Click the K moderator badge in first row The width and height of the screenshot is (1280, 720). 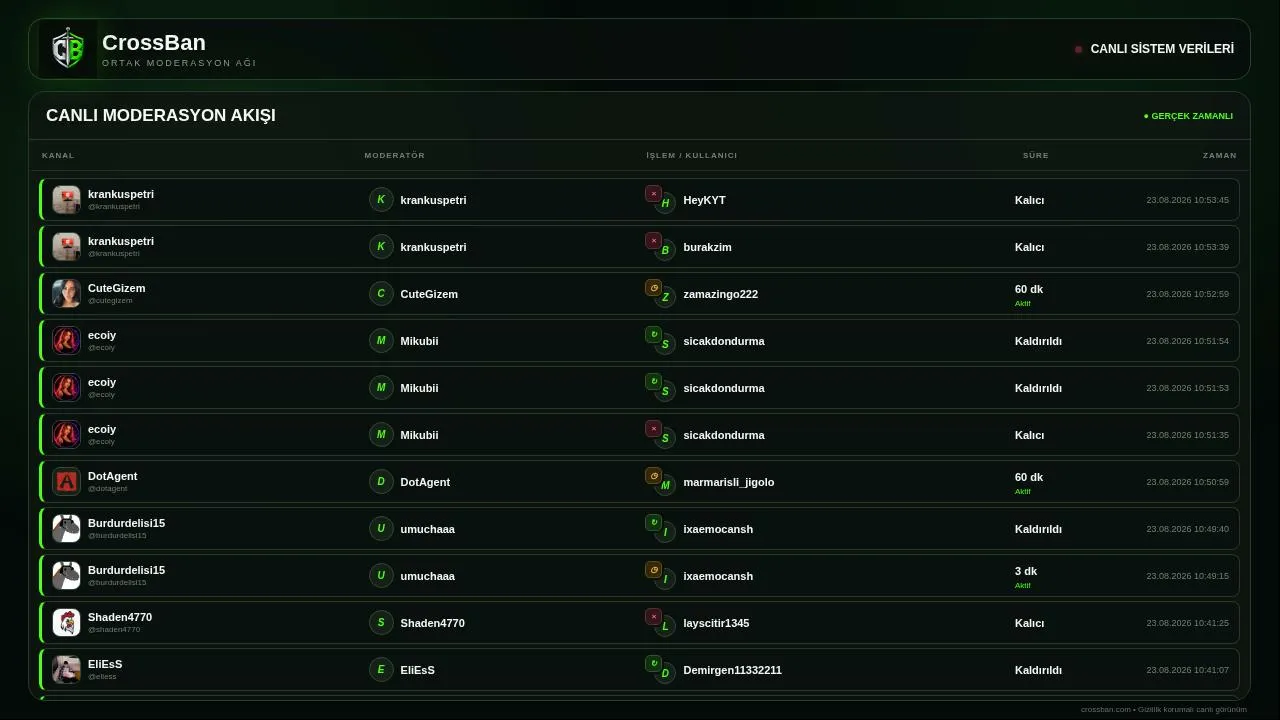click(381, 200)
